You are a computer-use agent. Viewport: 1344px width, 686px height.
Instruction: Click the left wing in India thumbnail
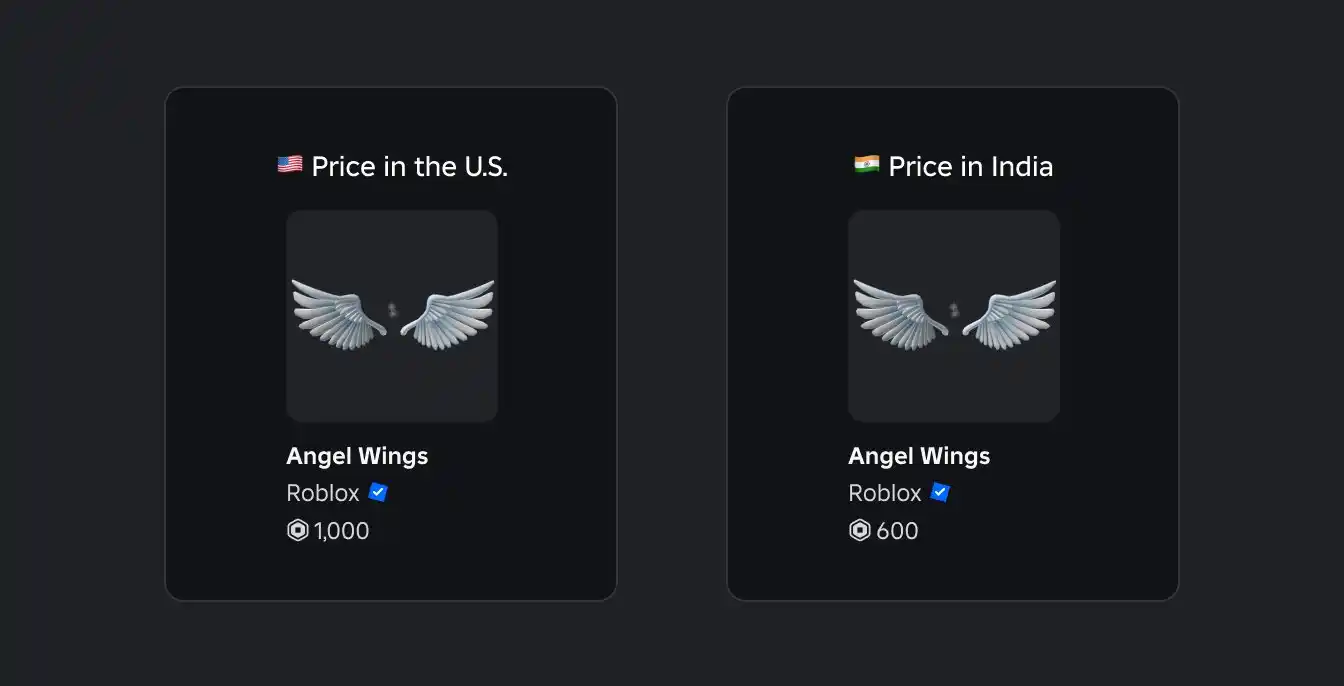[900, 314]
